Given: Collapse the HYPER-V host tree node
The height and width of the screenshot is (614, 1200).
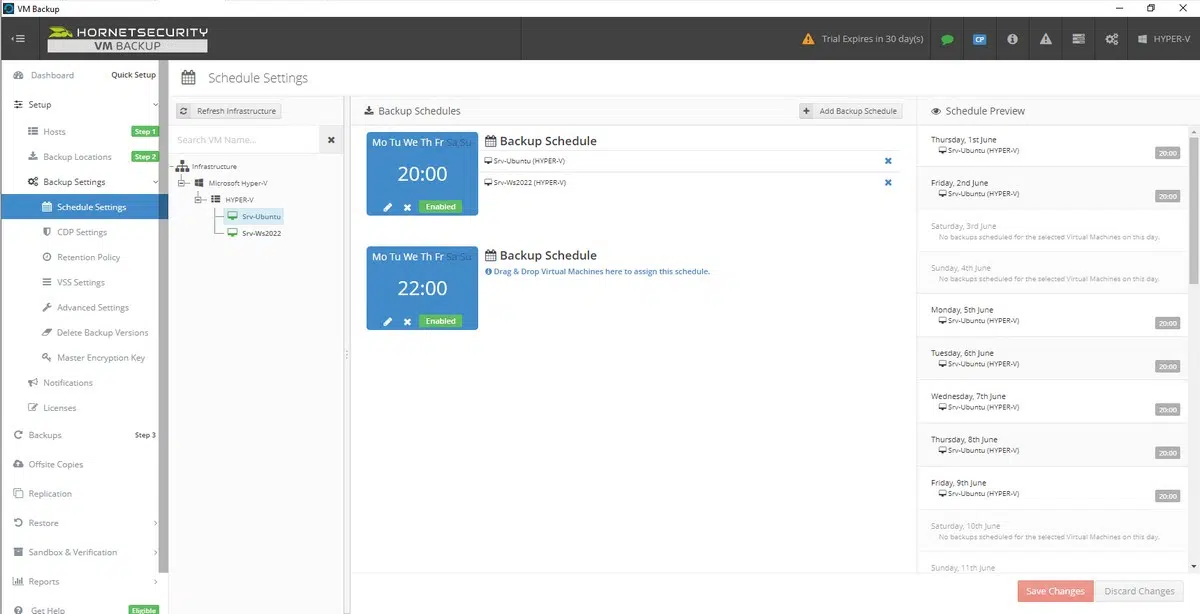Looking at the screenshot, I should coord(200,199).
